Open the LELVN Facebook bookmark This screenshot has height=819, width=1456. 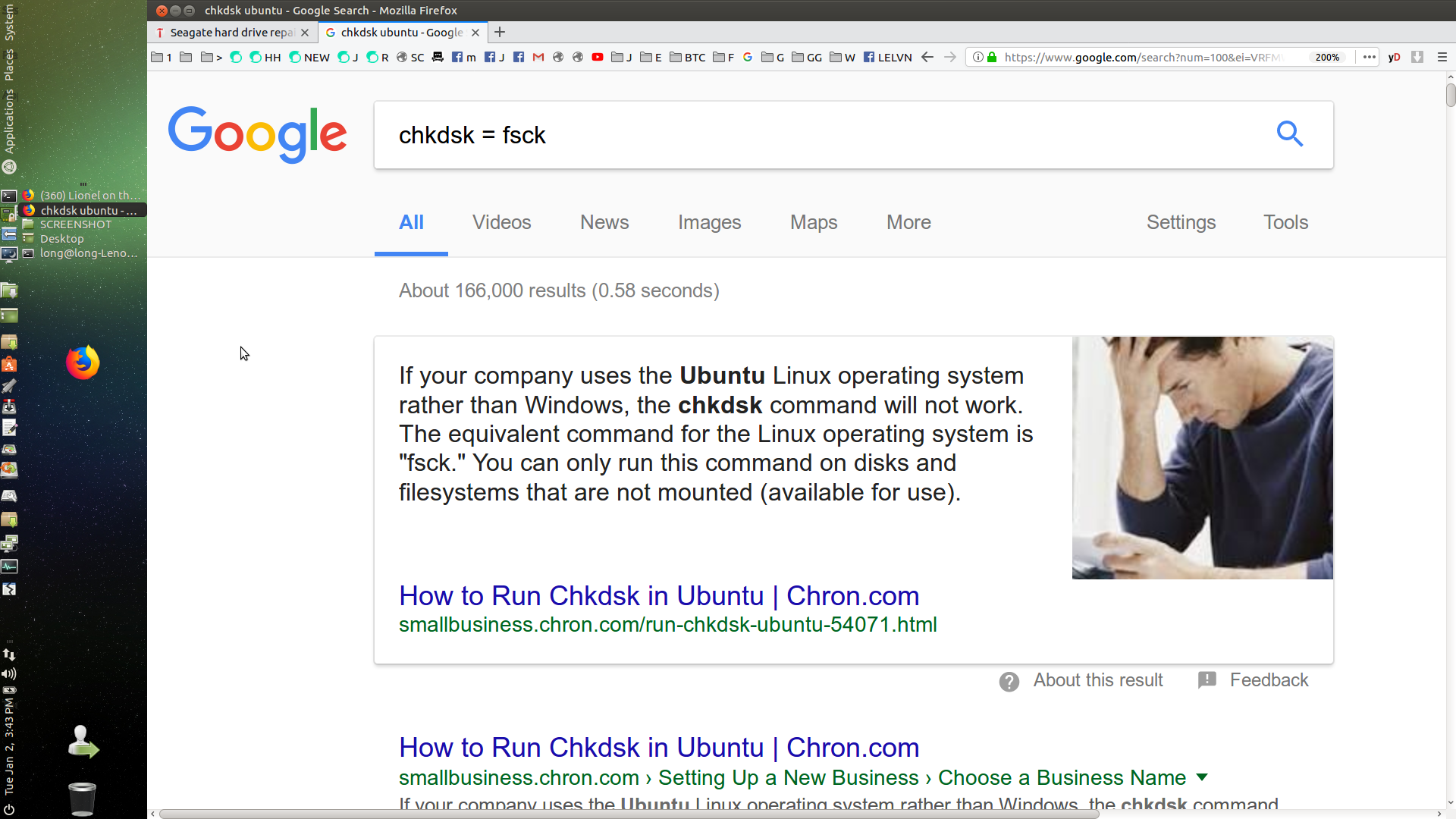[888, 57]
